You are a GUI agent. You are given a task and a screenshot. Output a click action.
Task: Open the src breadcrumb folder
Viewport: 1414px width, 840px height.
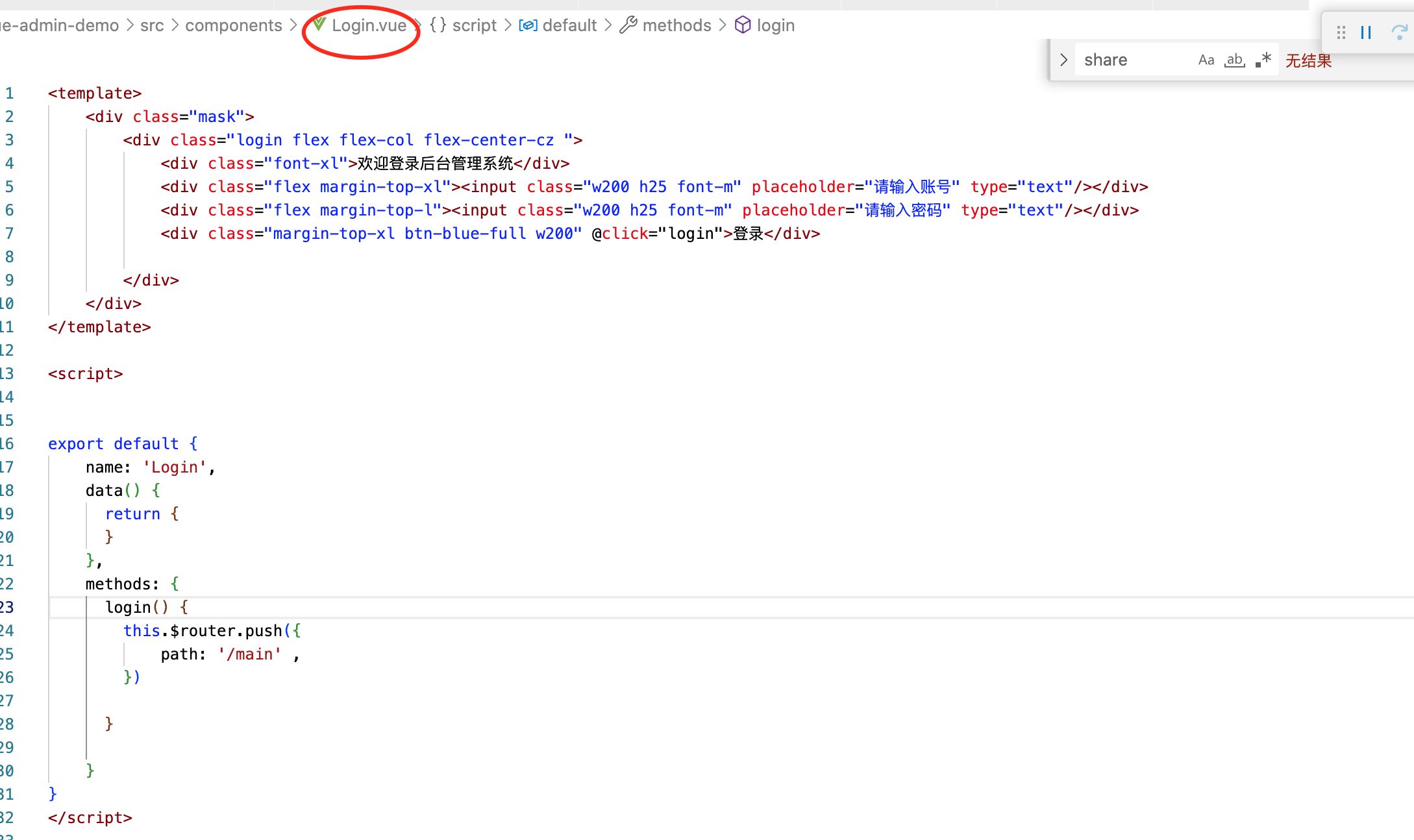(152, 25)
